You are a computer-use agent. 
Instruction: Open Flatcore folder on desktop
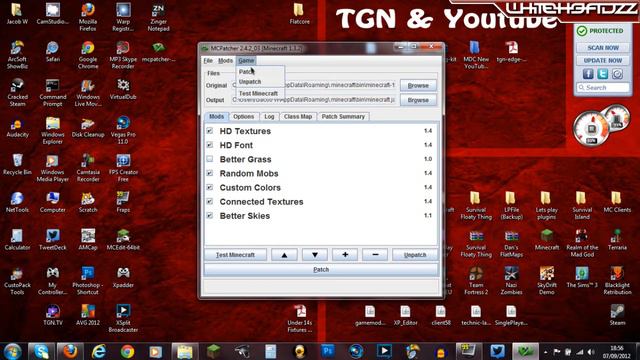click(299, 14)
